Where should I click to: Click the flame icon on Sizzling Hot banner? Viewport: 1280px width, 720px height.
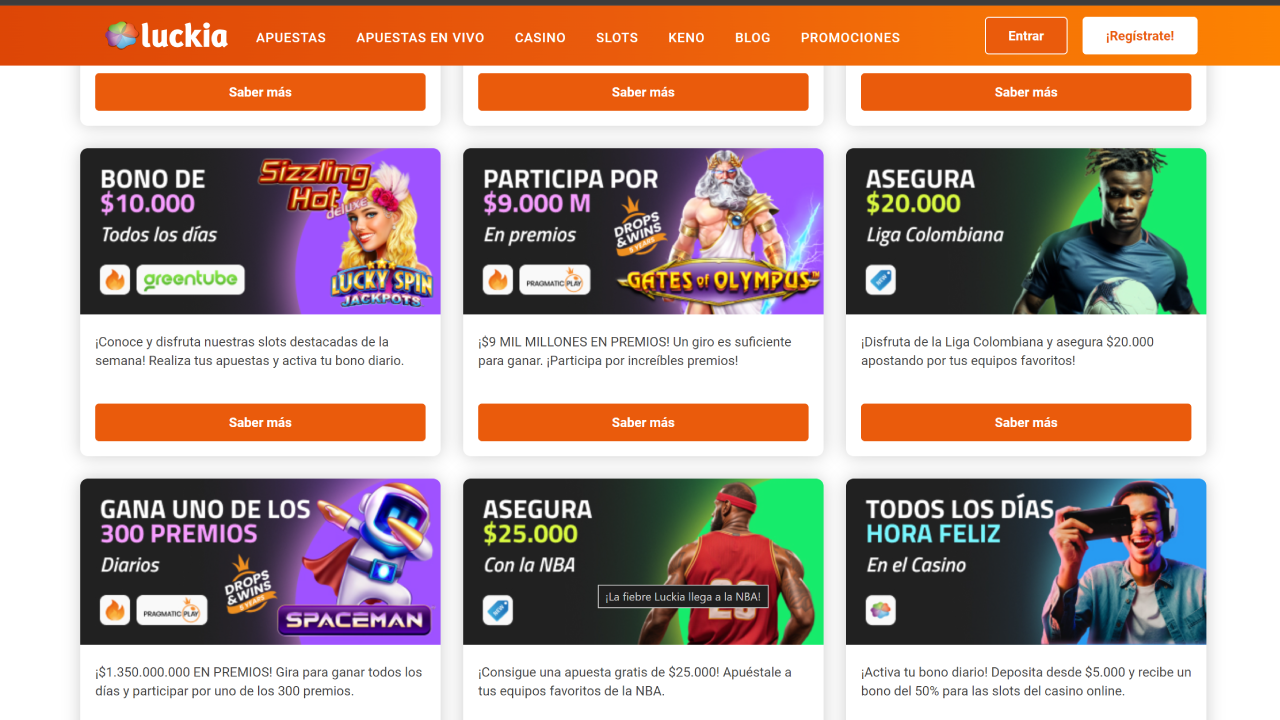click(115, 280)
